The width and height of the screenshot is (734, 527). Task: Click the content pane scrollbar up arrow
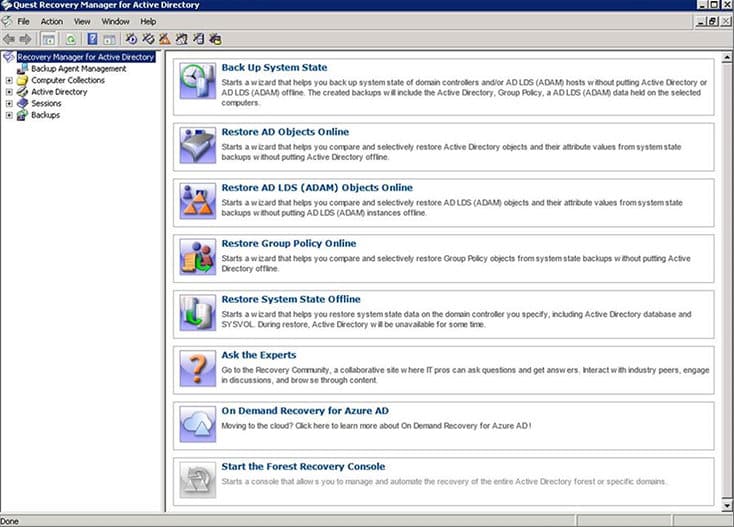(727, 58)
